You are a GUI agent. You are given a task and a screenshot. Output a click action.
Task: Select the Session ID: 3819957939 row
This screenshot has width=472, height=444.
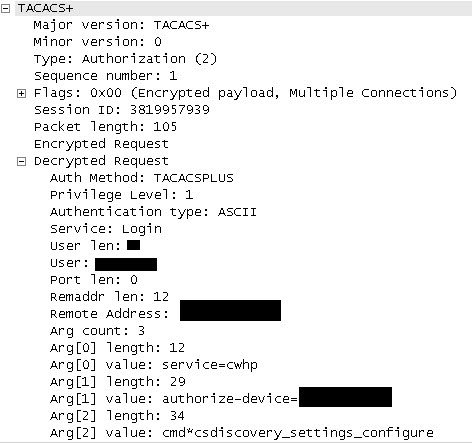[122, 110]
